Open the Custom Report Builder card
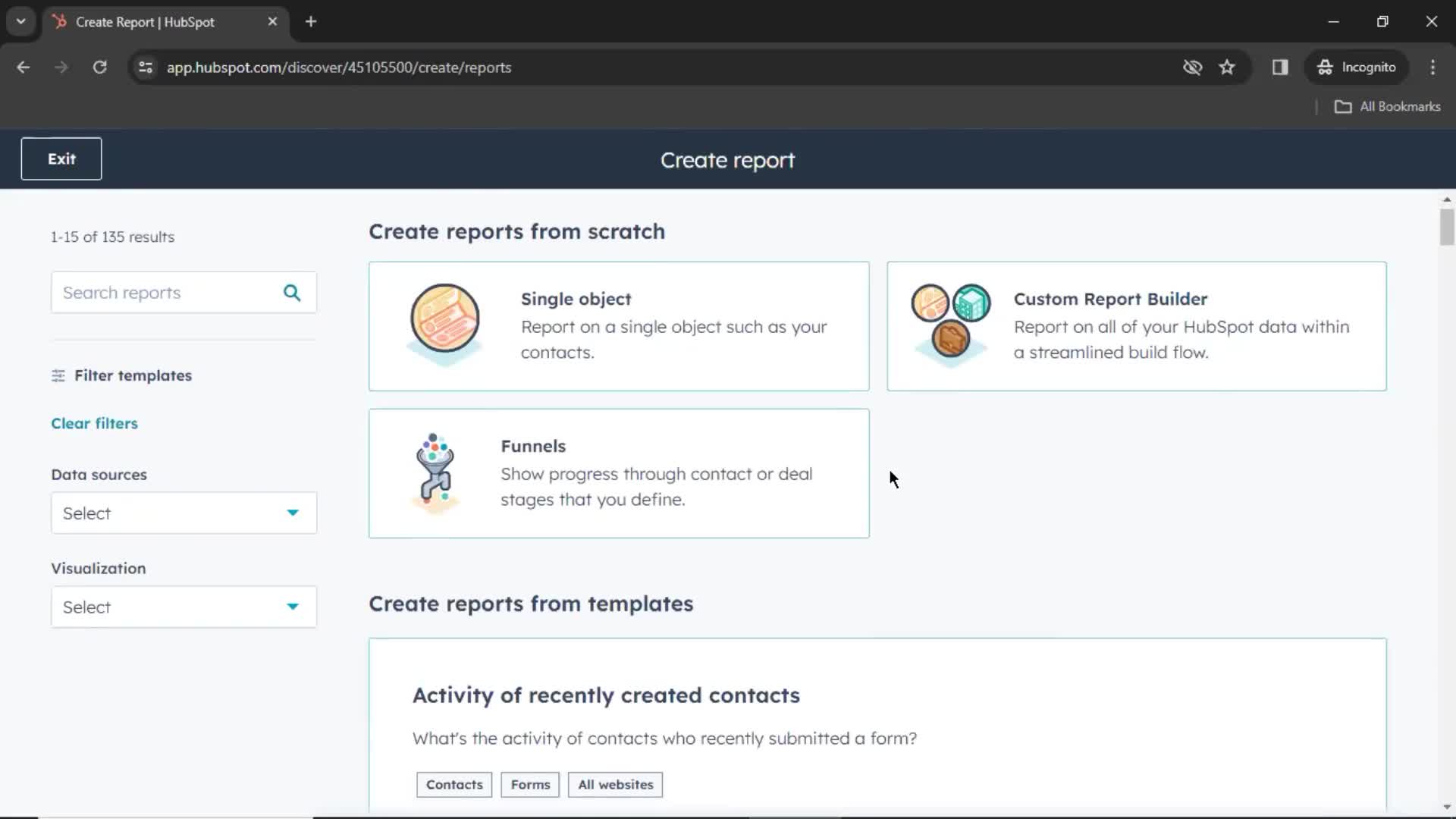1456x819 pixels. (x=1137, y=326)
